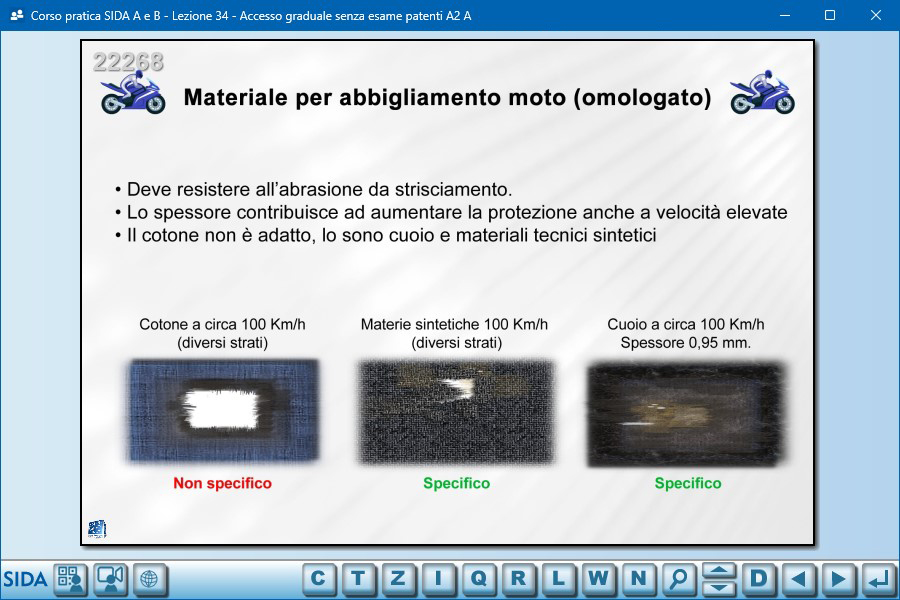
Task: Click the small logo in slide corner
Action: pyautogui.click(x=97, y=529)
